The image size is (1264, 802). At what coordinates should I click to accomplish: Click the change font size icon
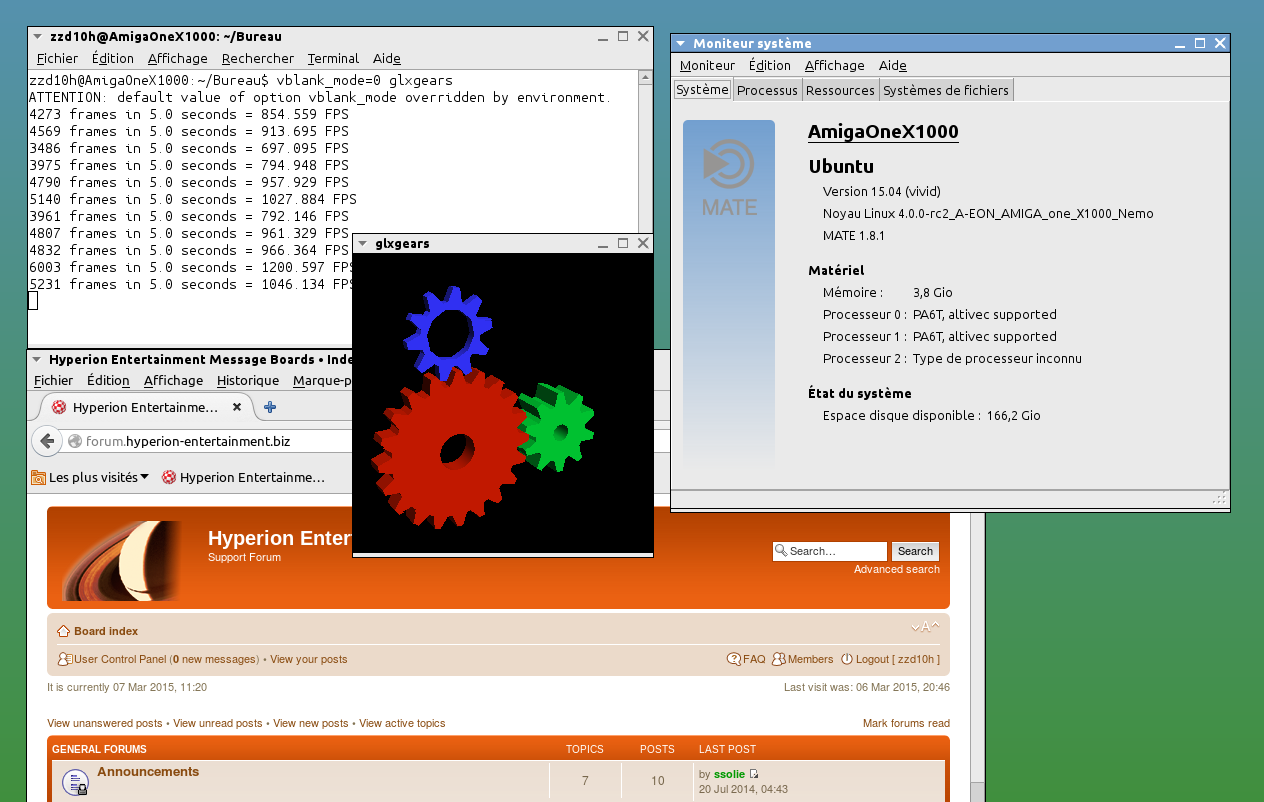click(x=925, y=628)
